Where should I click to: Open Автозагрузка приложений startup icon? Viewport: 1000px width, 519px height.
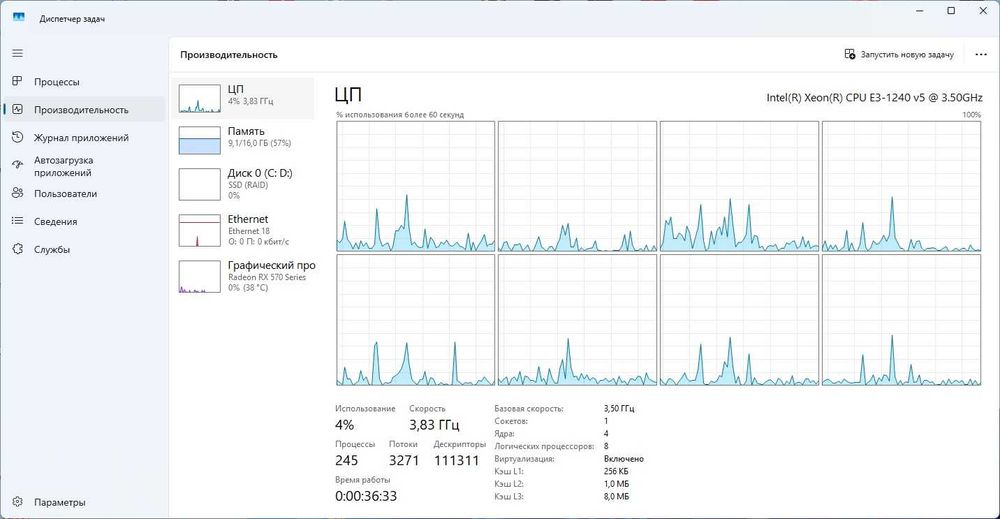(17, 166)
